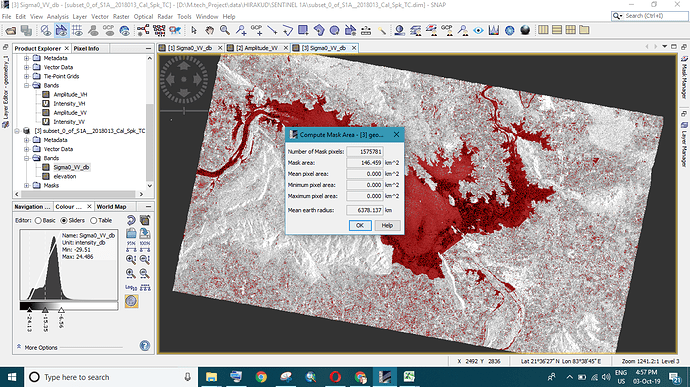Click the -24.13 black slider handle
The image size is (690, 387).
[29, 310]
